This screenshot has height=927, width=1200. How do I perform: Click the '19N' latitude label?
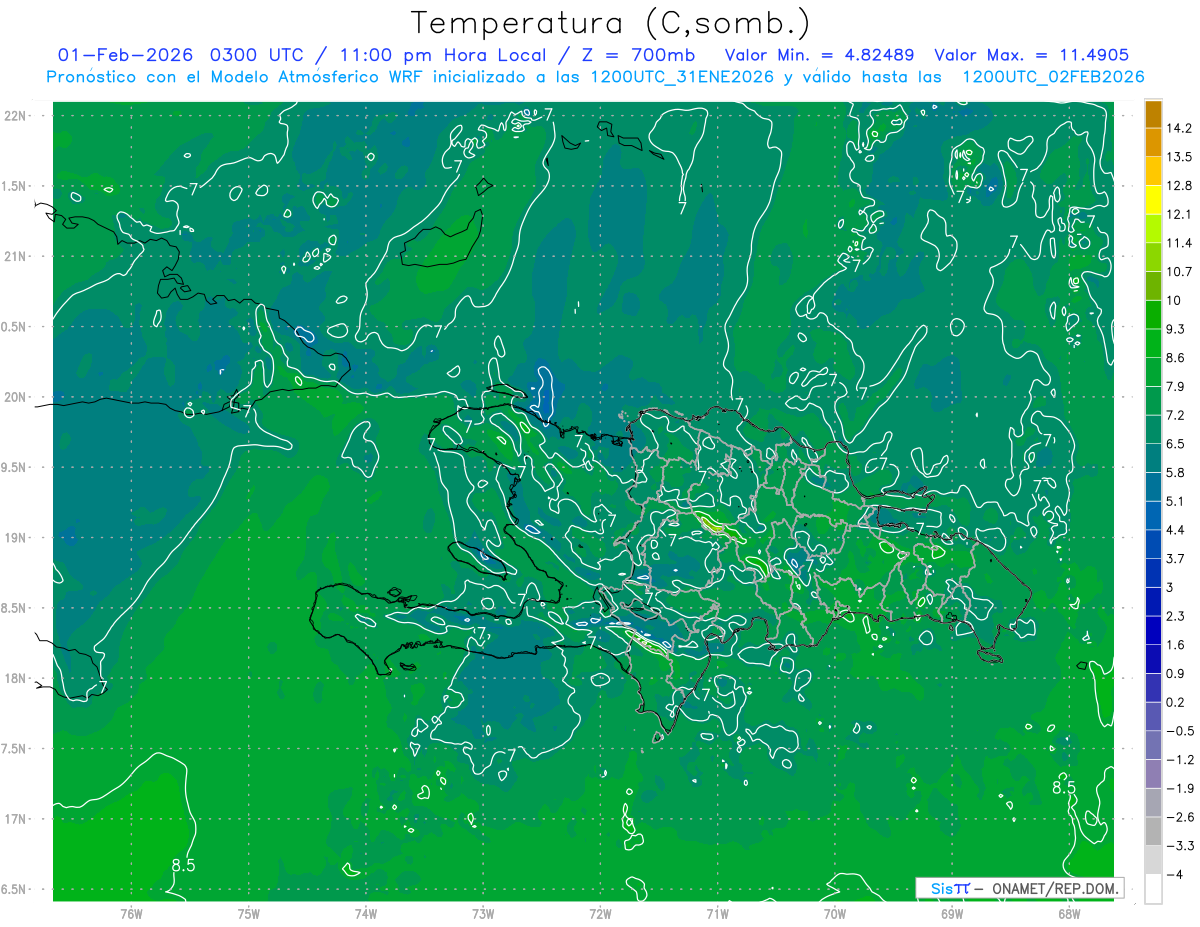coord(16,538)
